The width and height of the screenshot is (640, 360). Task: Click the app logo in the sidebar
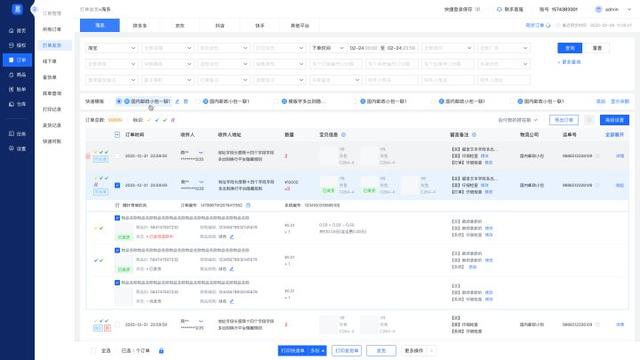(x=17, y=9)
